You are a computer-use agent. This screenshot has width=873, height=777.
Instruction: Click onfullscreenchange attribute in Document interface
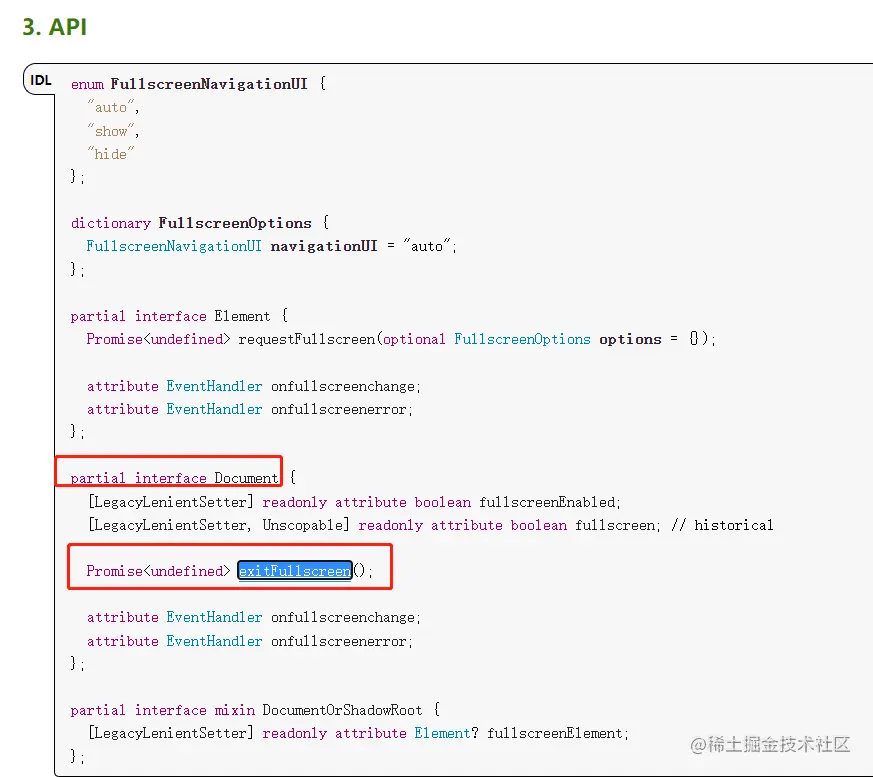343,617
